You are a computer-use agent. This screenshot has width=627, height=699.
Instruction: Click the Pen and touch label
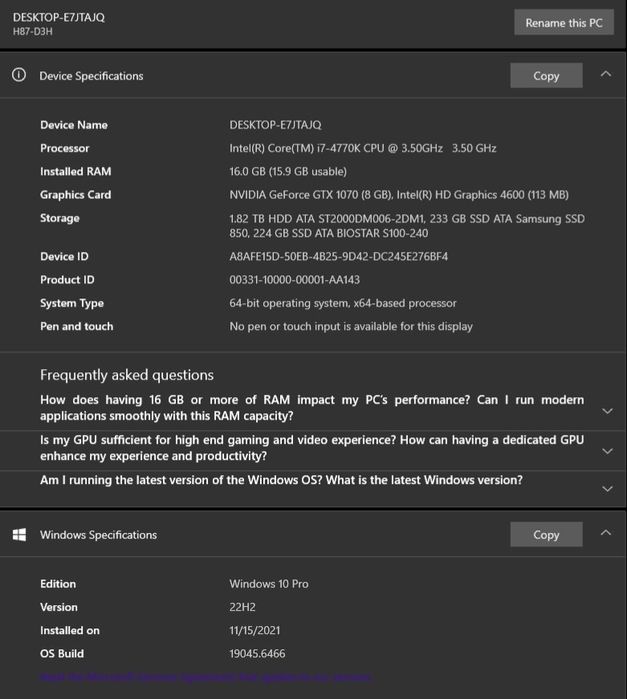76,326
